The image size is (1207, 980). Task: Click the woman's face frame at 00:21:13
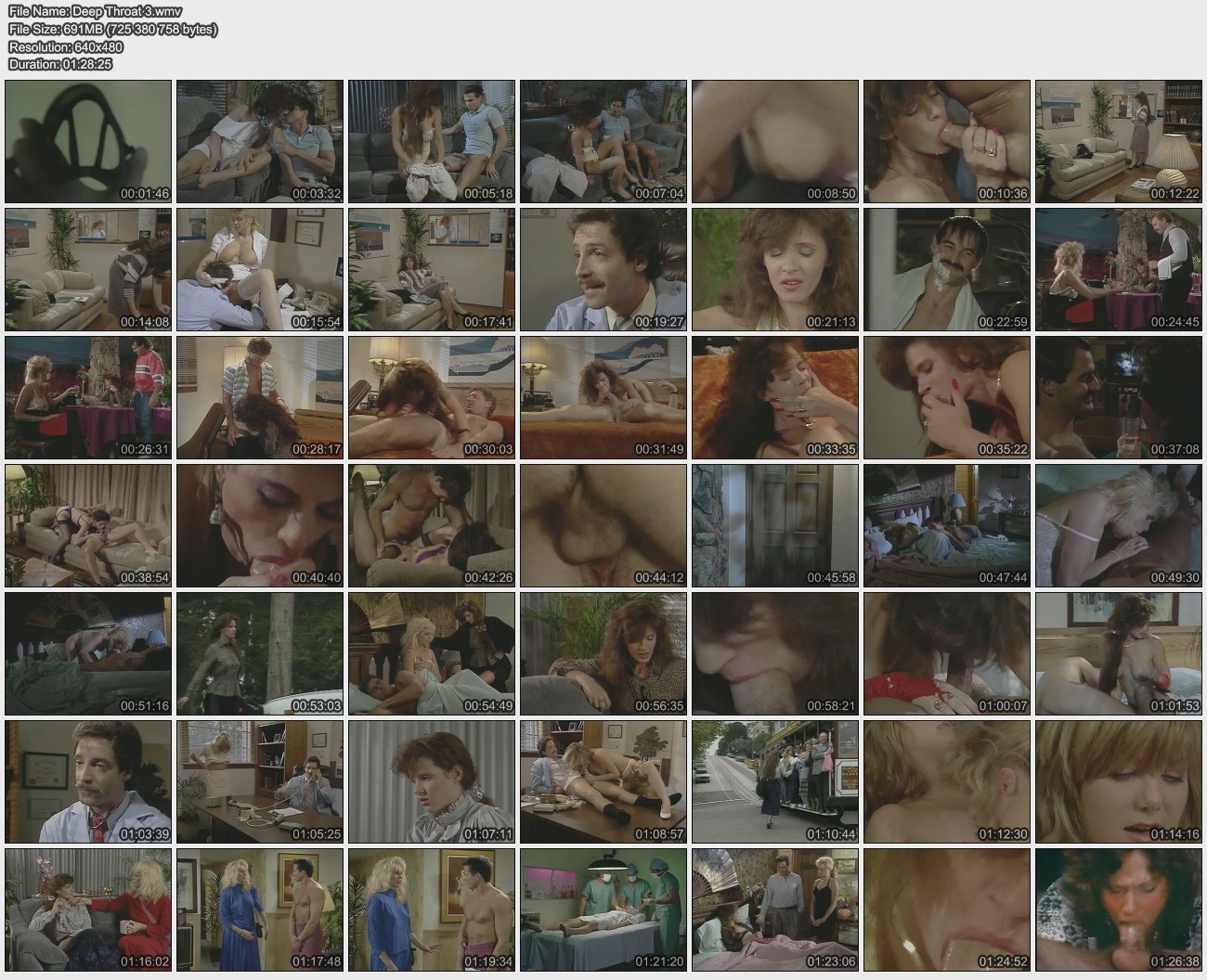click(x=775, y=269)
